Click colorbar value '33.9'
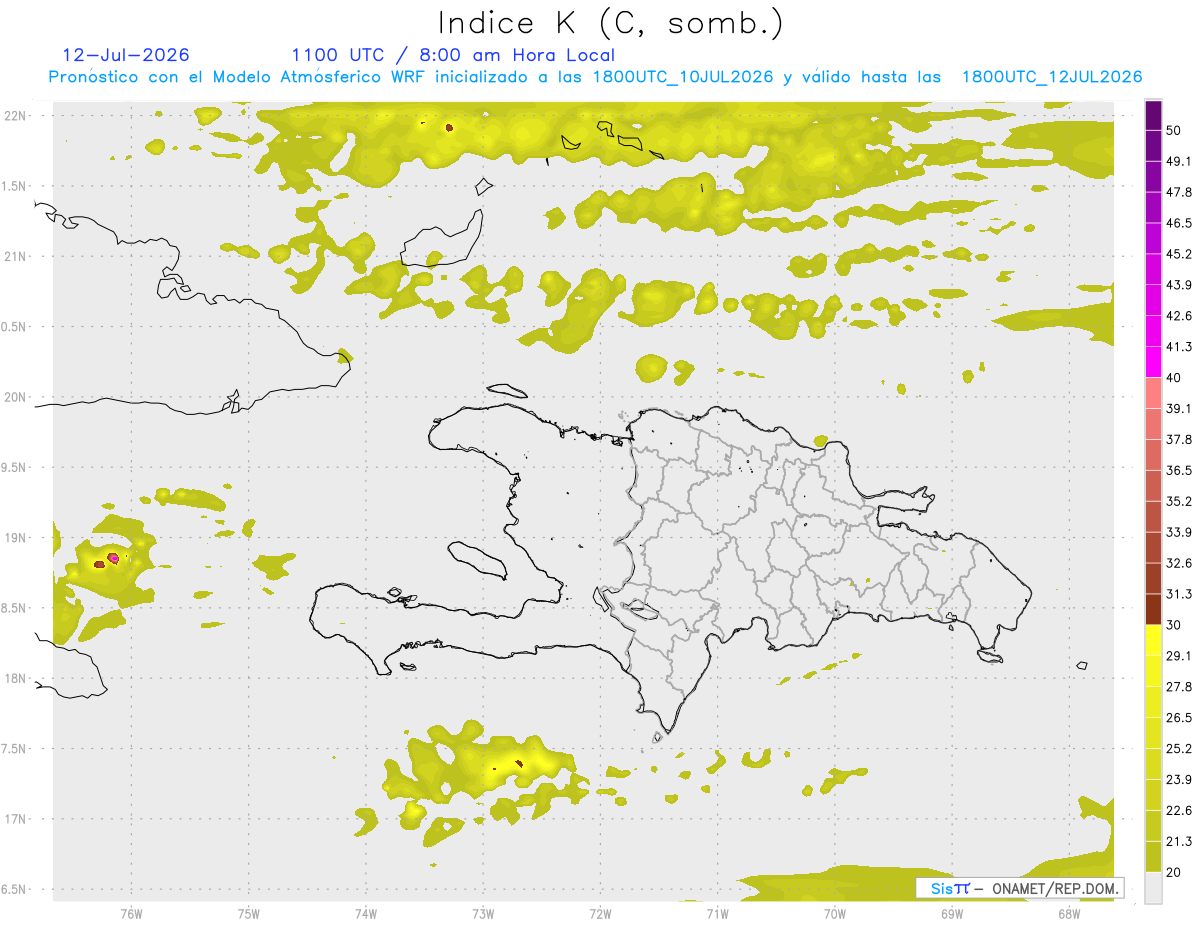 (x=1179, y=532)
